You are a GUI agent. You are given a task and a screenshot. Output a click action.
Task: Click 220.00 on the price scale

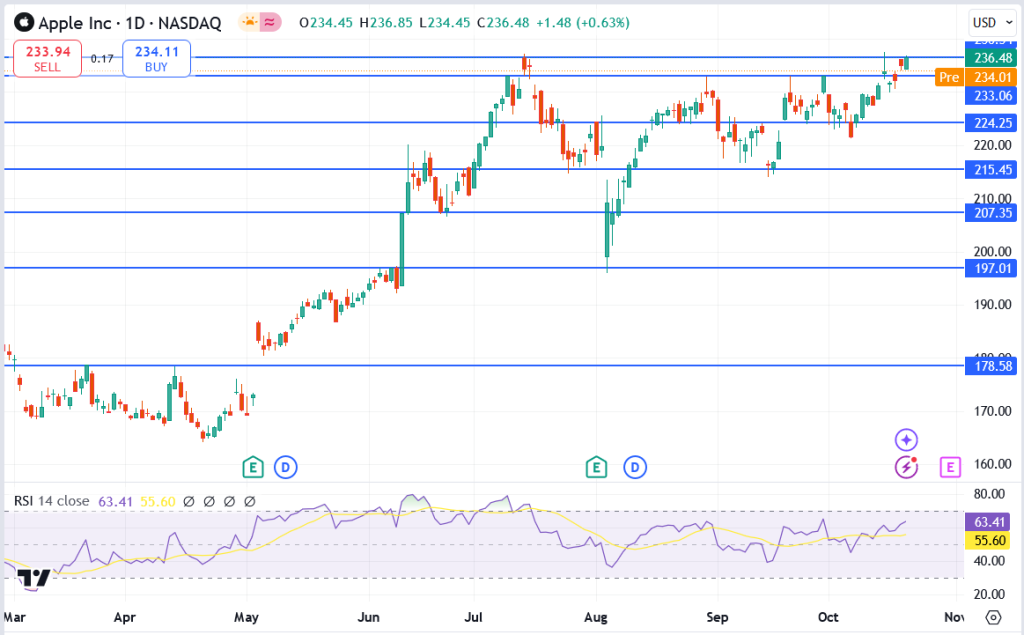click(993, 145)
